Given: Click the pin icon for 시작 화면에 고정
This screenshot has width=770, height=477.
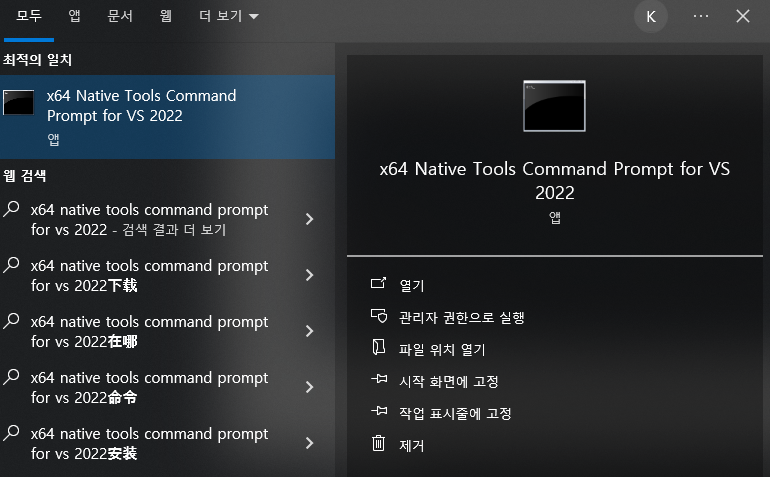Looking at the screenshot, I should (379, 379).
